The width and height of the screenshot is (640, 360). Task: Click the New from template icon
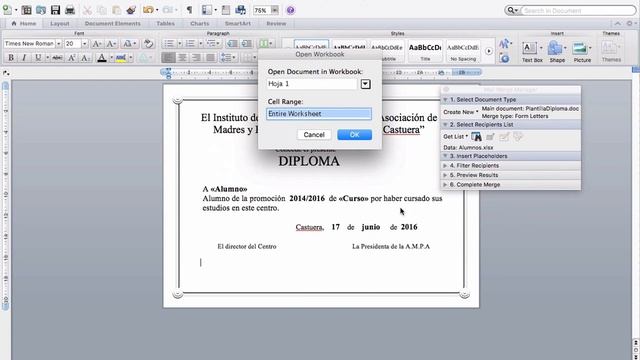coord(27,10)
